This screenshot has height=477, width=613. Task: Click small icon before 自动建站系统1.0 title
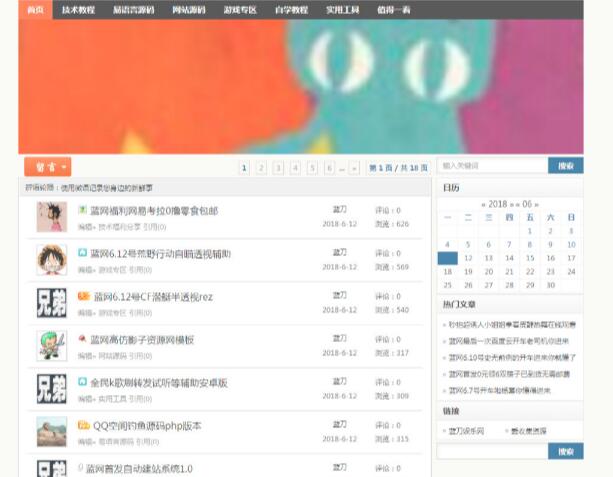tap(81, 467)
